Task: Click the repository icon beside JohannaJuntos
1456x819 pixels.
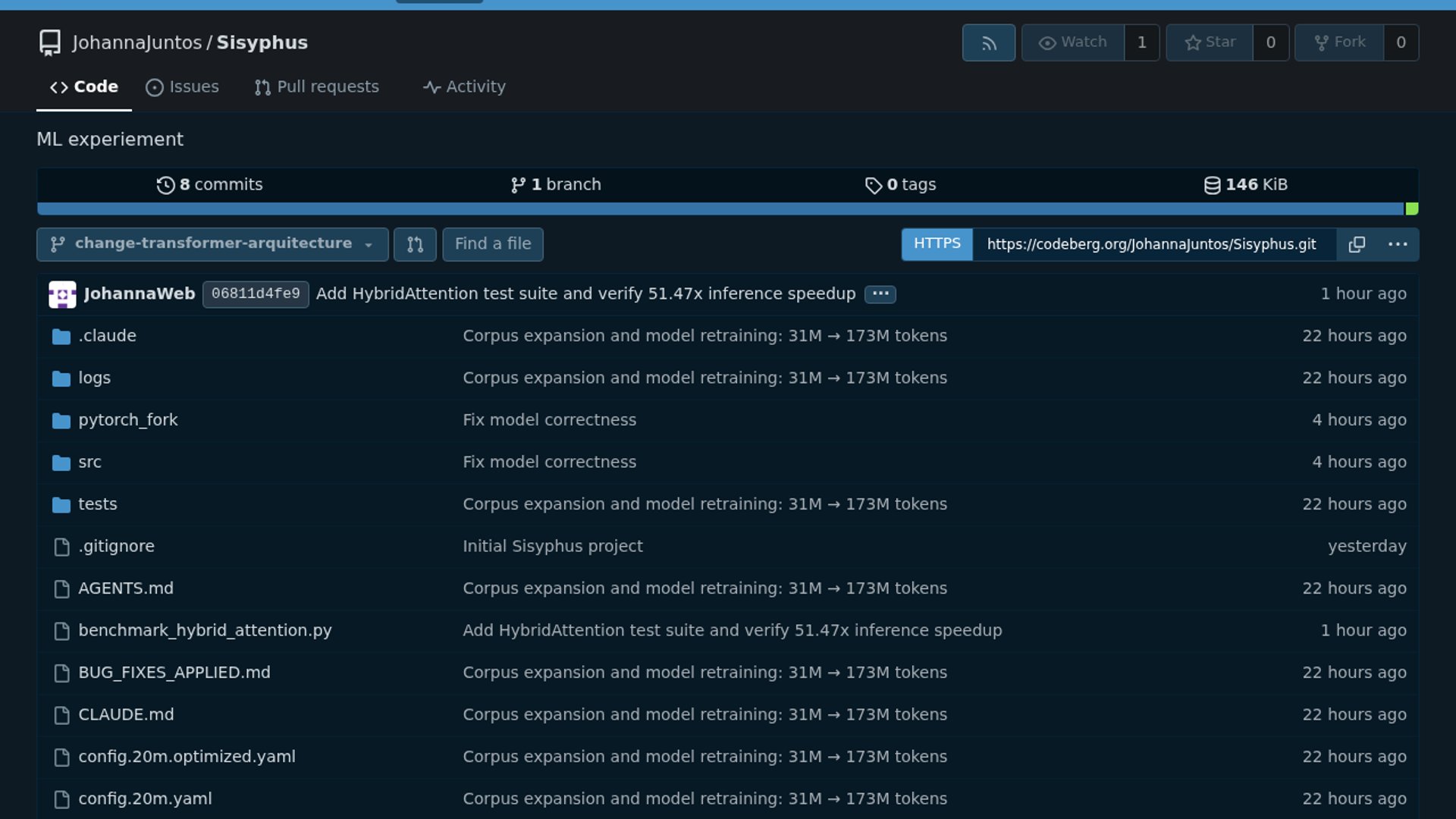Action: pyautogui.click(x=50, y=43)
